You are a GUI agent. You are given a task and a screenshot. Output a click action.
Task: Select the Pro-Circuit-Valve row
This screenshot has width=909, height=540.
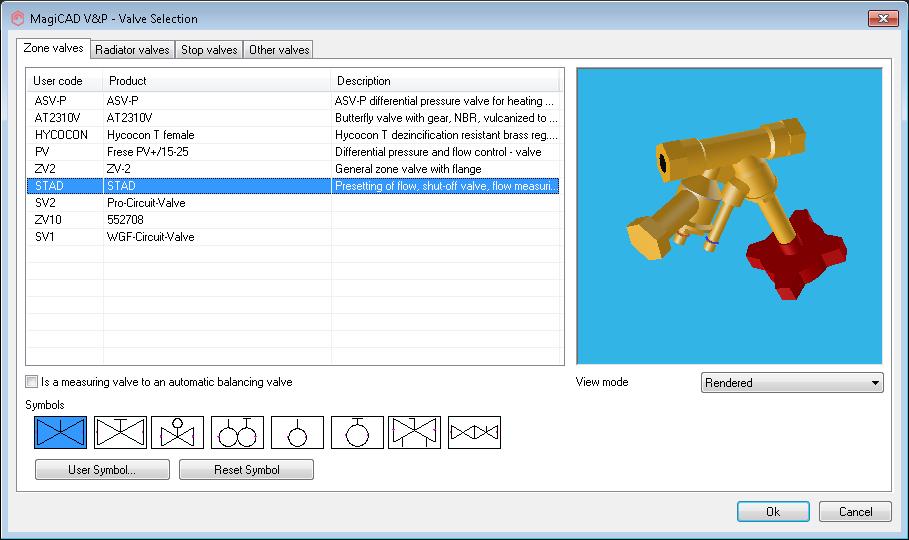[293, 203]
